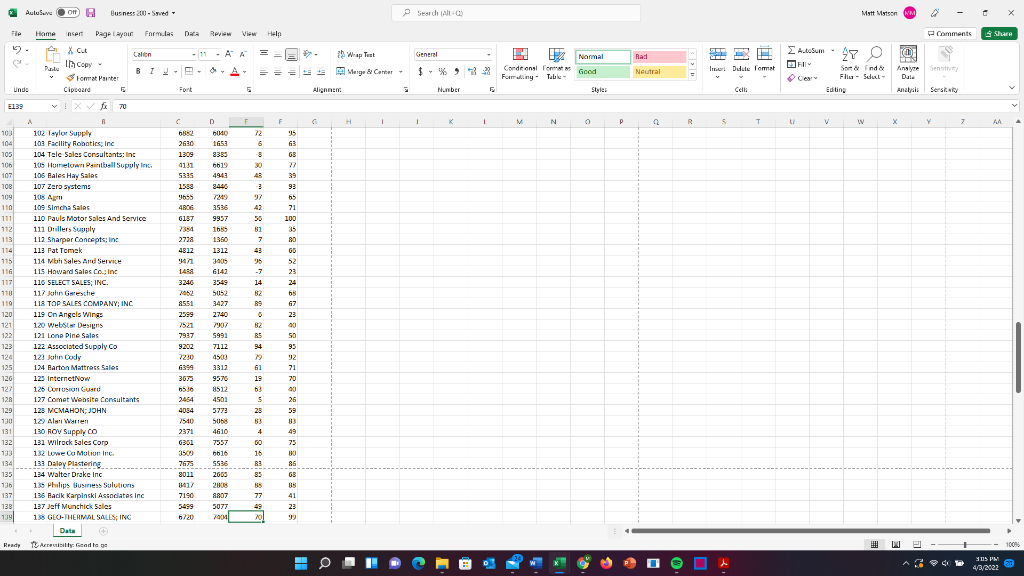
Task: Click the Copy icon
Action: click(71, 64)
